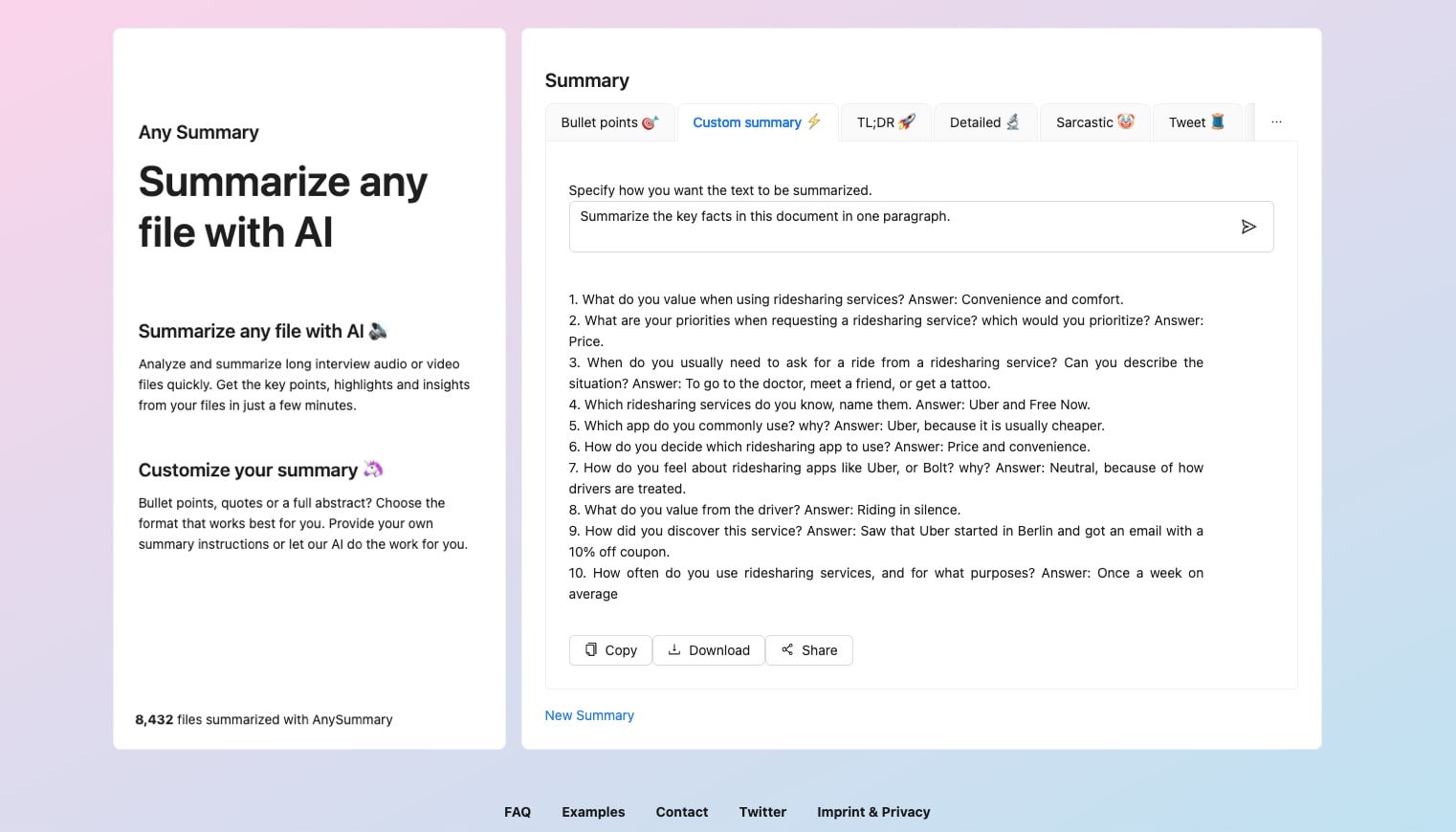The image size is (1456, 832).
Task: Click the copy icon on the Copy button
Action: tap(590, 649)
